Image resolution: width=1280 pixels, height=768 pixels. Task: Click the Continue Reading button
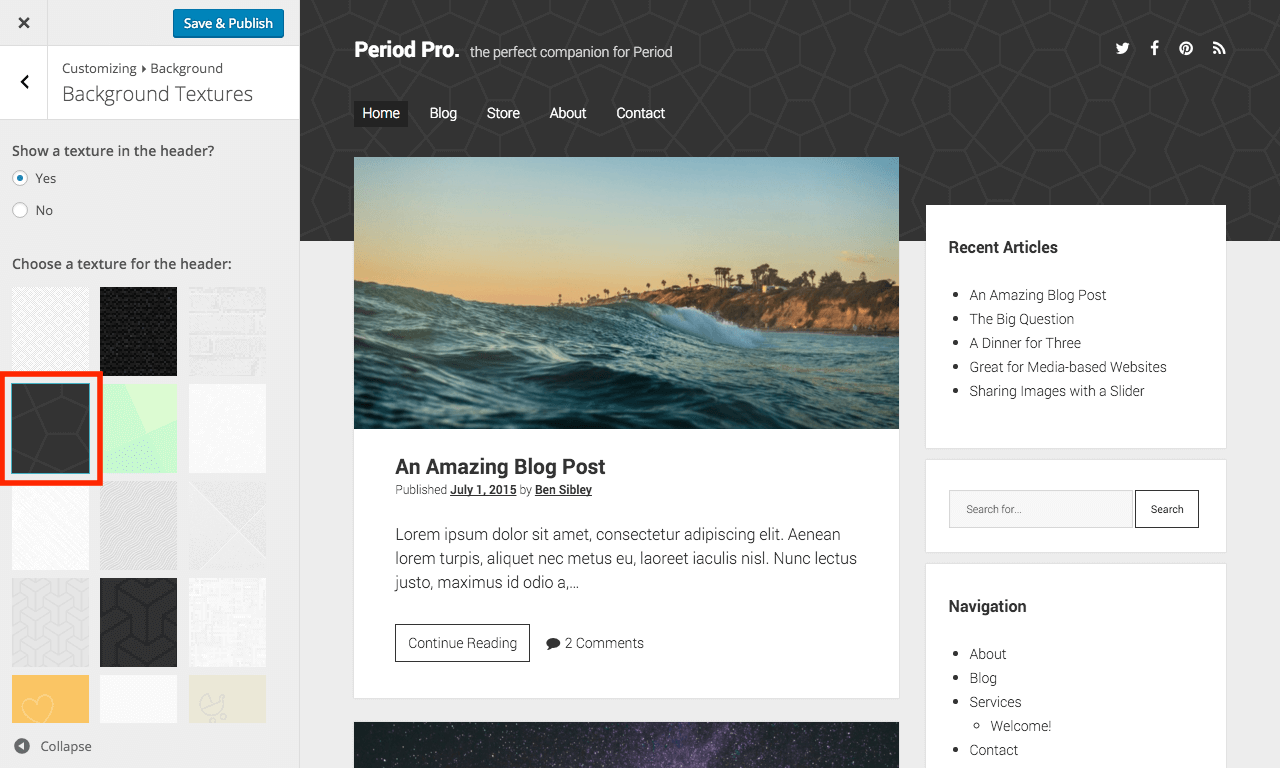point(462,643)
